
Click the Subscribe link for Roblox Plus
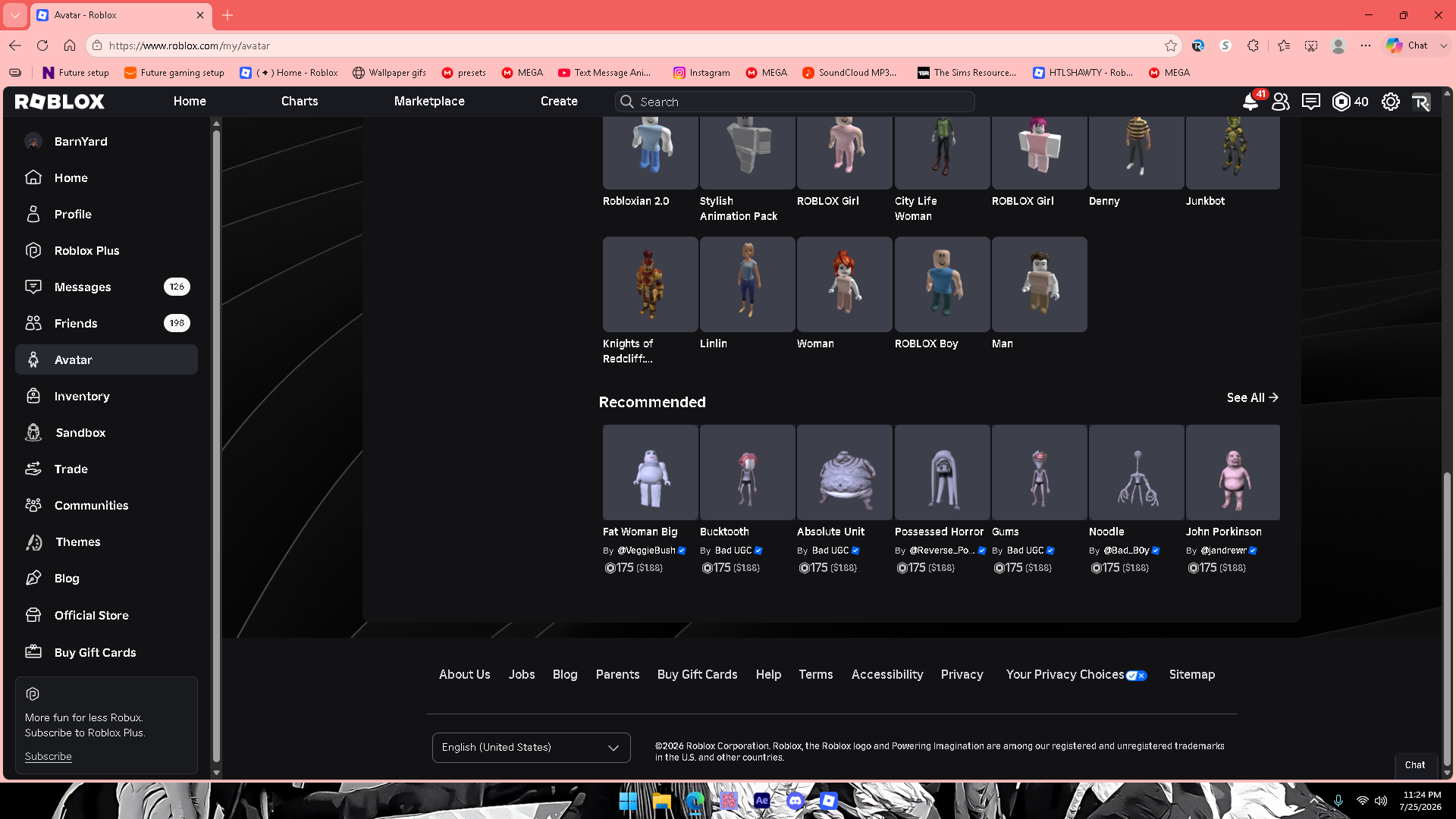pos(48,757)
